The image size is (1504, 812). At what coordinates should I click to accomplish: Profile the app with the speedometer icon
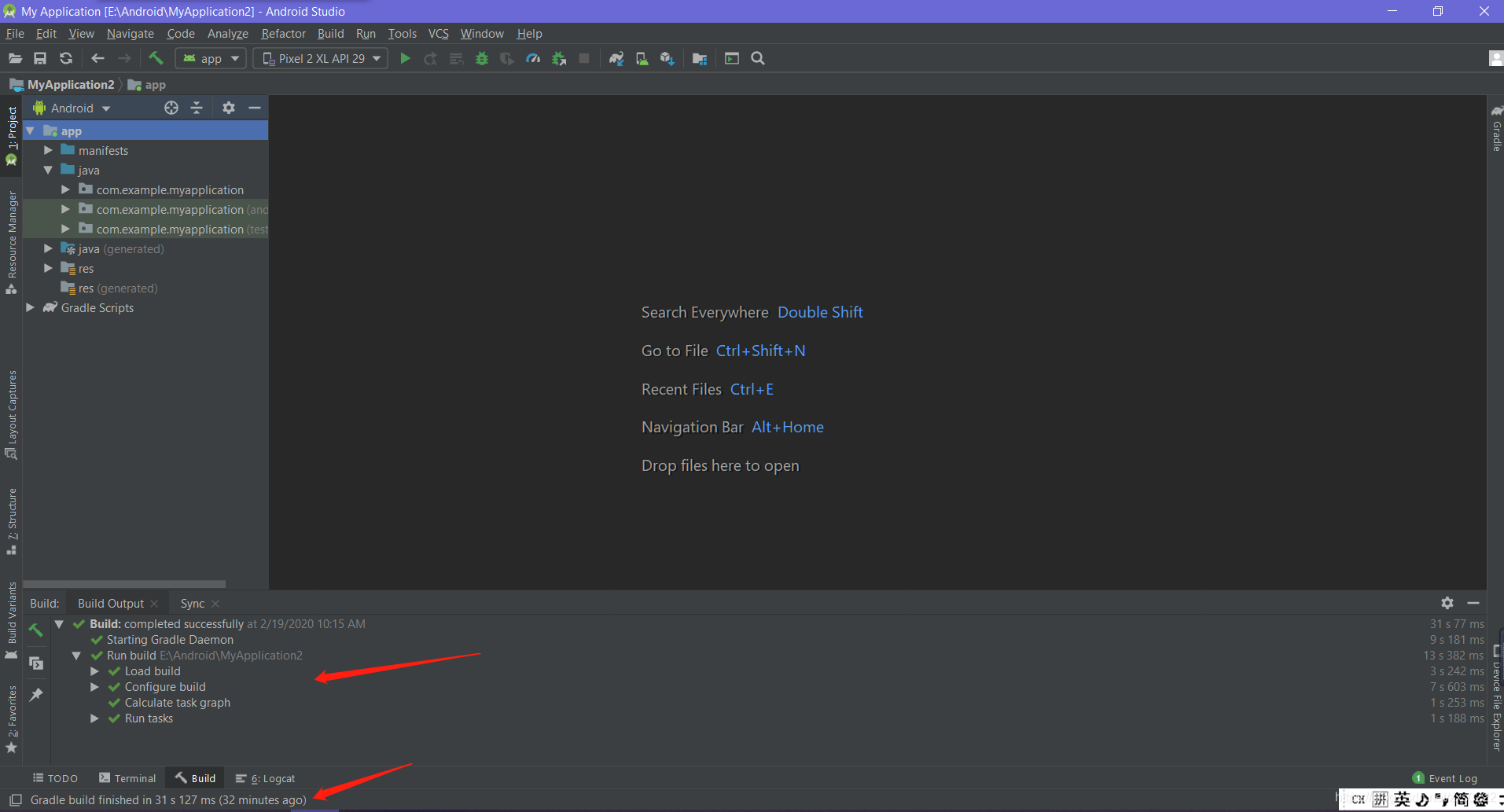(x=533, y=58)
